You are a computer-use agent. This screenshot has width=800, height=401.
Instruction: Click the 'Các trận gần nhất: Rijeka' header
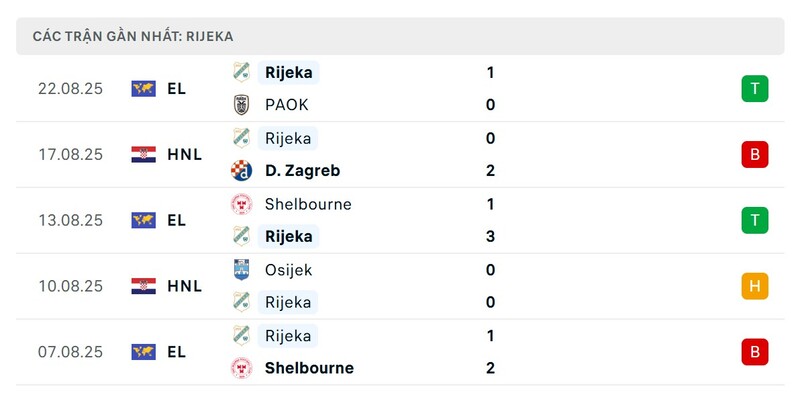pyautogui.click(x=133, y=36)
